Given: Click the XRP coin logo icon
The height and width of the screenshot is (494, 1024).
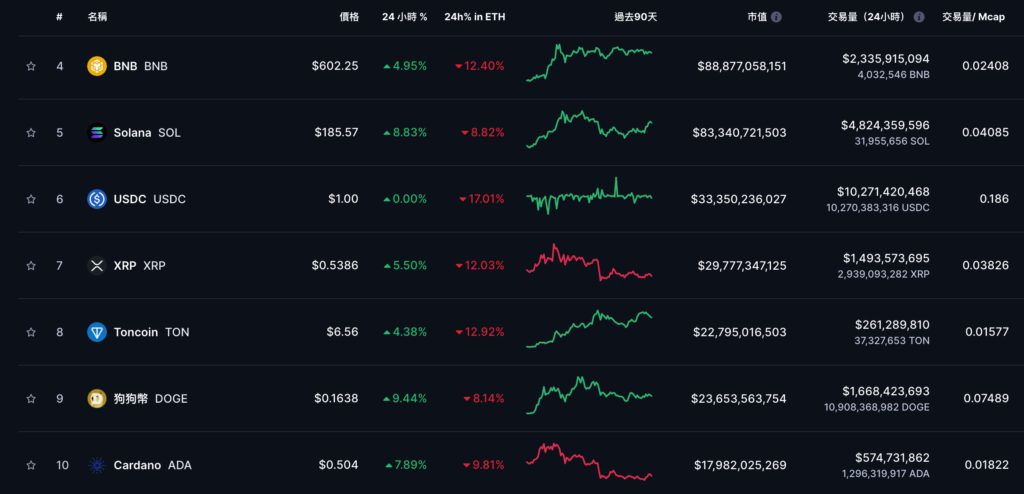Looking at the screenshot, I should (x=97, y=266).
